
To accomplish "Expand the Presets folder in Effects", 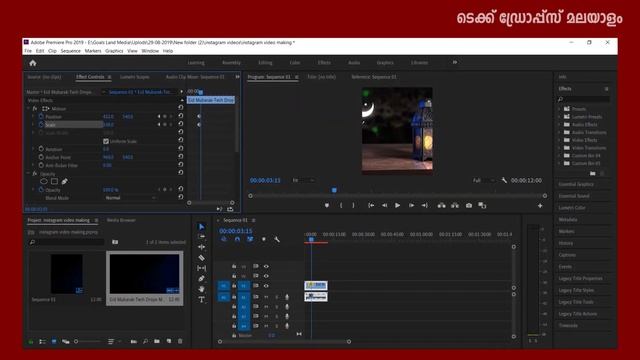I will pos(560,109).
